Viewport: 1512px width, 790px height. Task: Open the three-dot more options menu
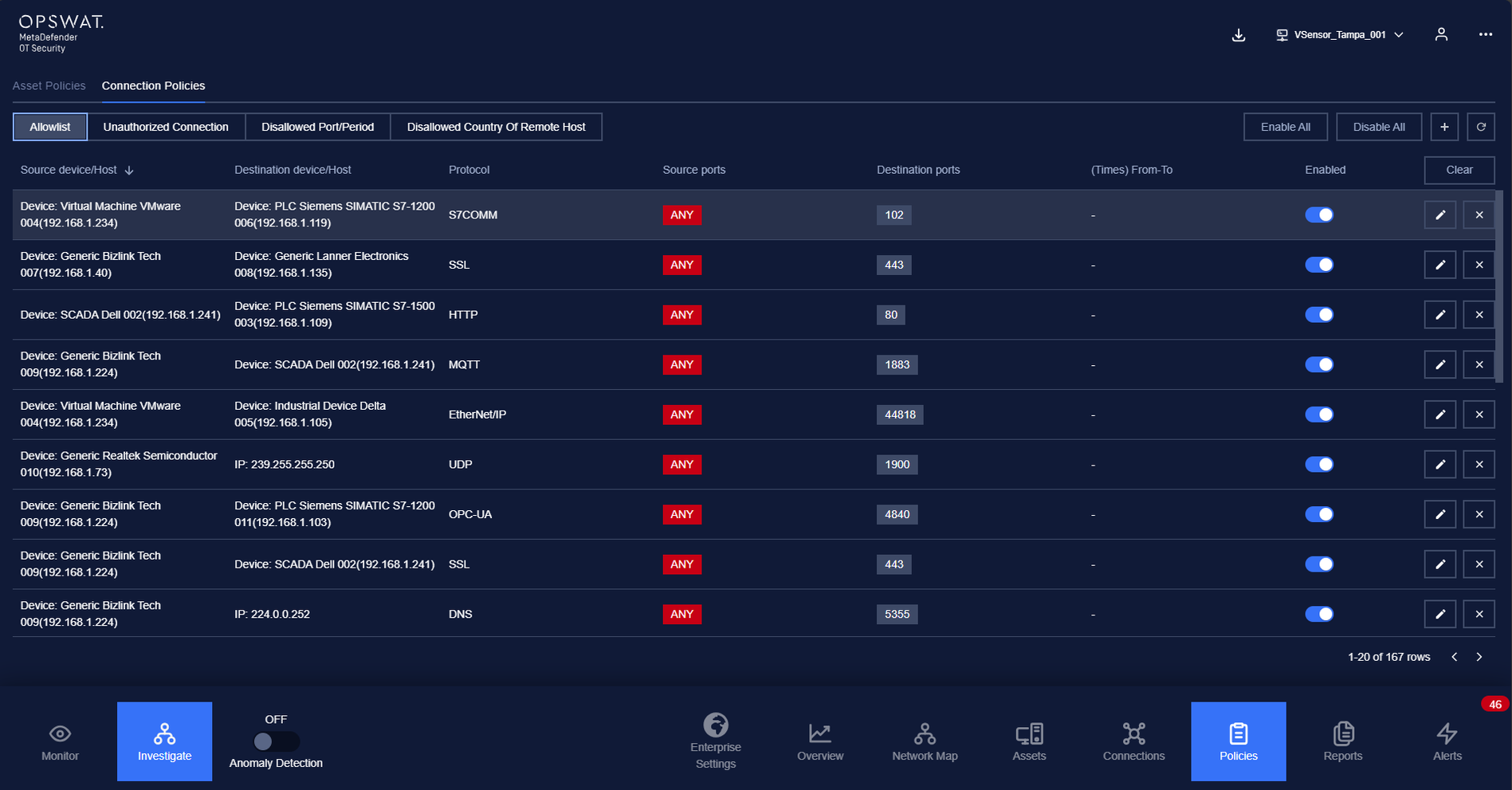pos(1486,34)
